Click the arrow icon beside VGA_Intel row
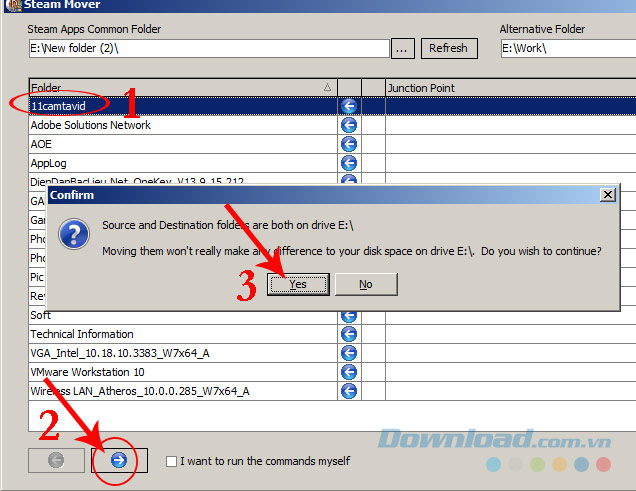This screenshot has width=636, height=491. tap(349, 353)
